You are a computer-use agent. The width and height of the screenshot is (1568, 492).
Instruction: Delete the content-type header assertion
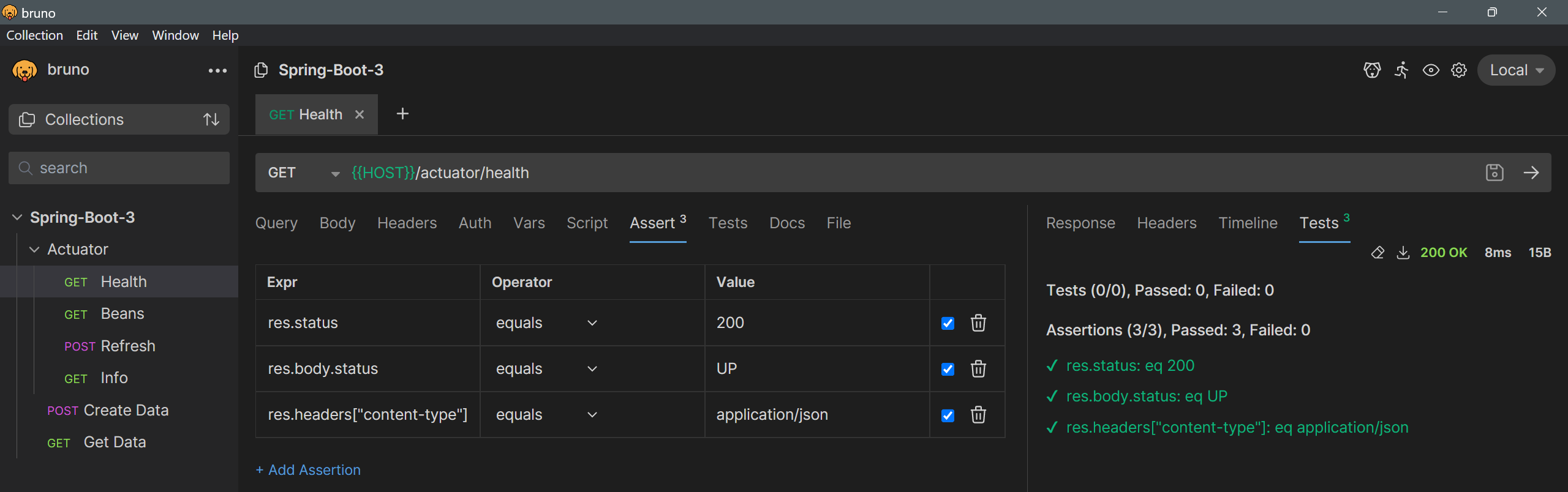[978, 414]
